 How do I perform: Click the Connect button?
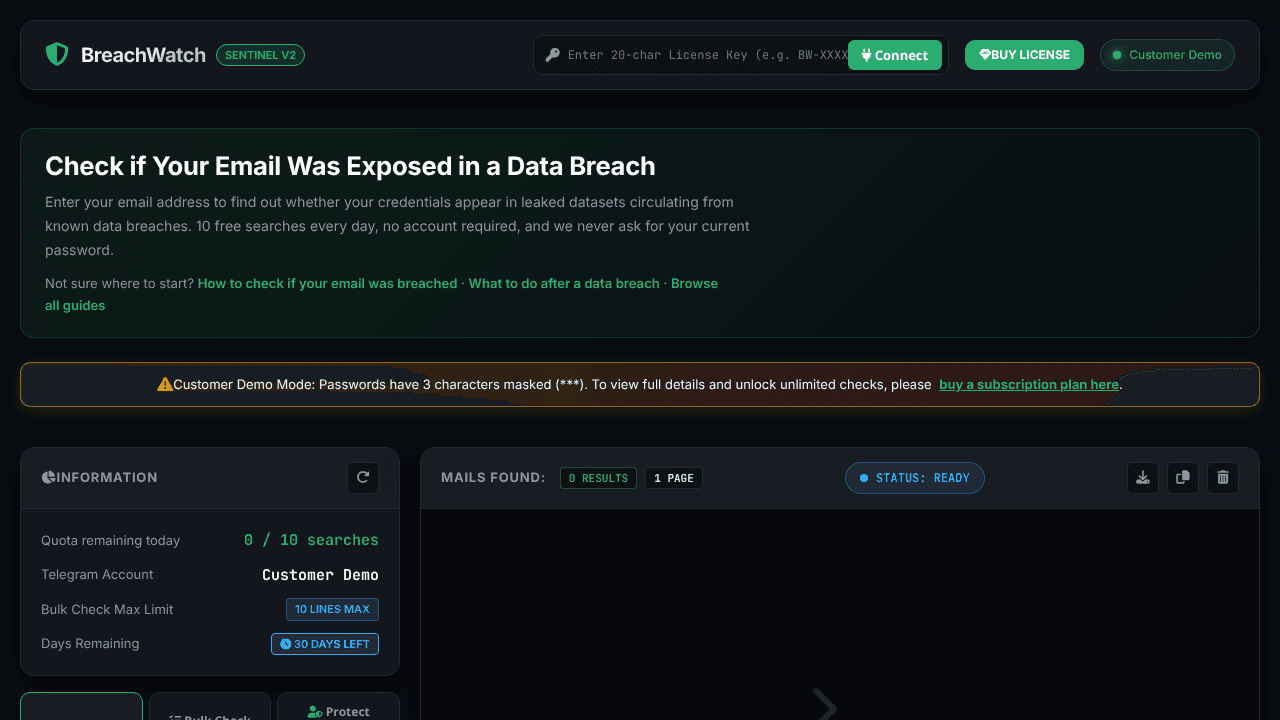(895, 55)
